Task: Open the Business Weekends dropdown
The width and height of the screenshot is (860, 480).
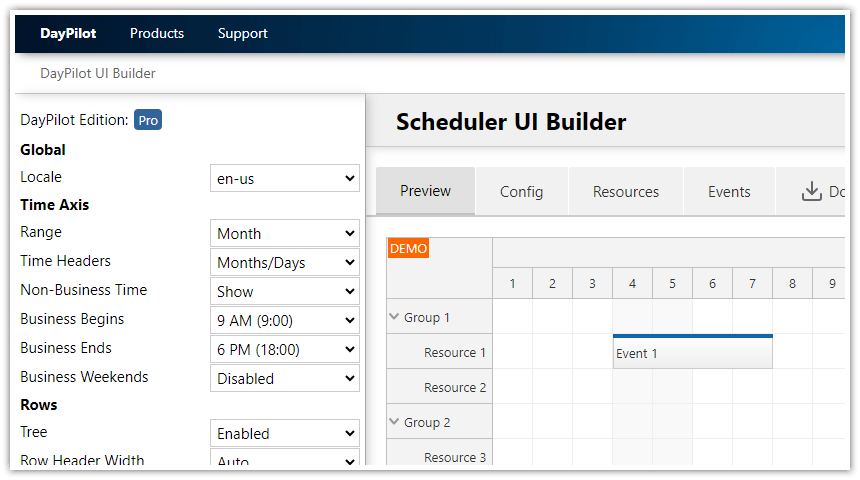Action: [285, 379]
